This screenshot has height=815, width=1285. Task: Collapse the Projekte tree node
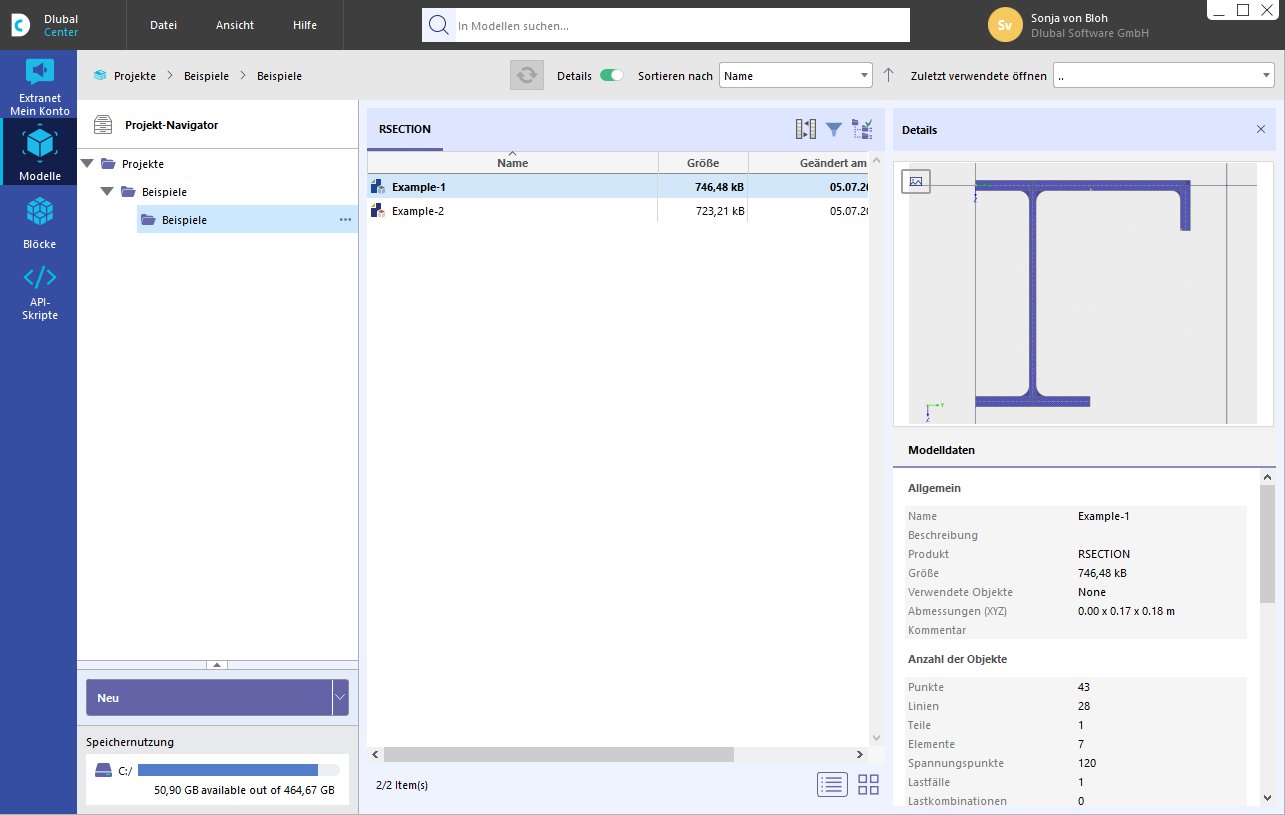(x=87, y=163)
